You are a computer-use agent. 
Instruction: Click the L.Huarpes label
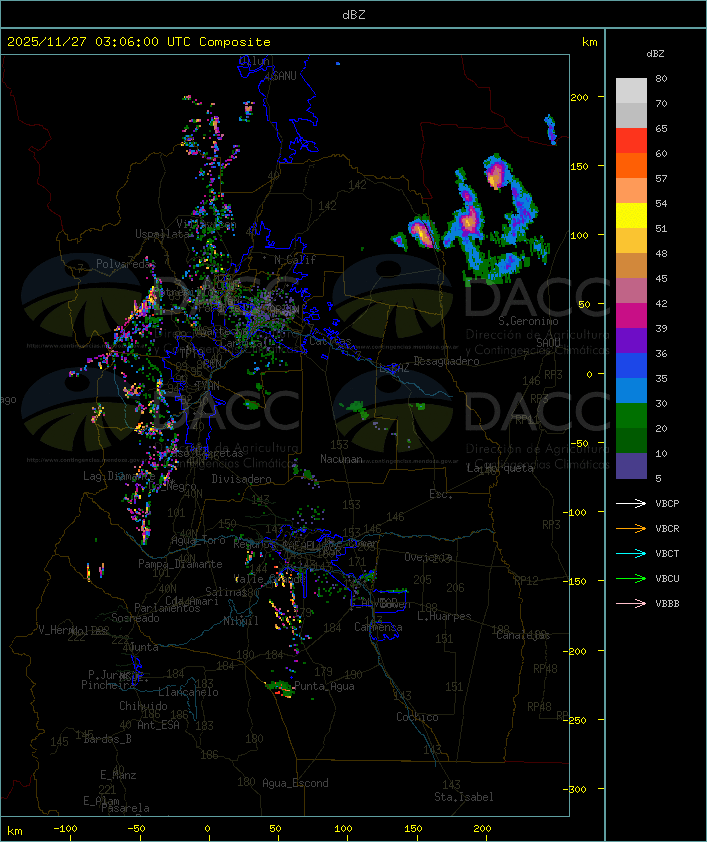[x=444, y=616]
